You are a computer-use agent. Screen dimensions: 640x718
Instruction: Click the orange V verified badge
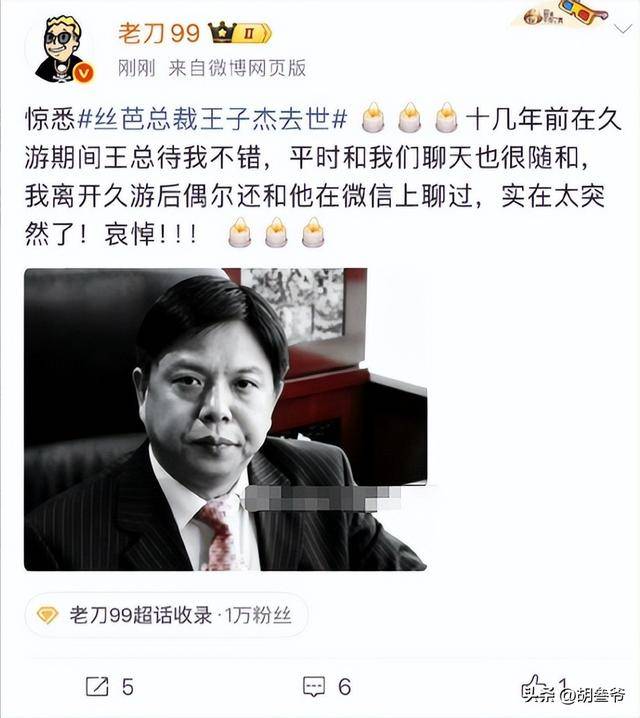coord(84,73)
